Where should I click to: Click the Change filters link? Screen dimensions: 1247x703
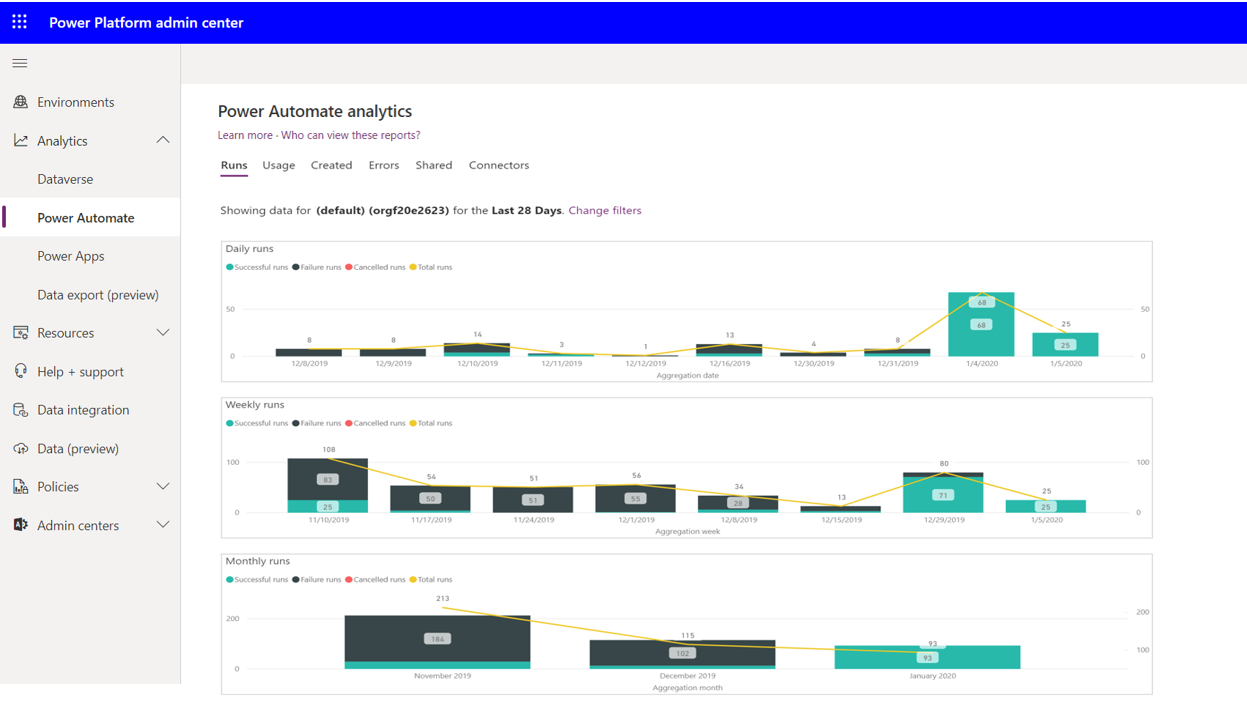[605, 210]
